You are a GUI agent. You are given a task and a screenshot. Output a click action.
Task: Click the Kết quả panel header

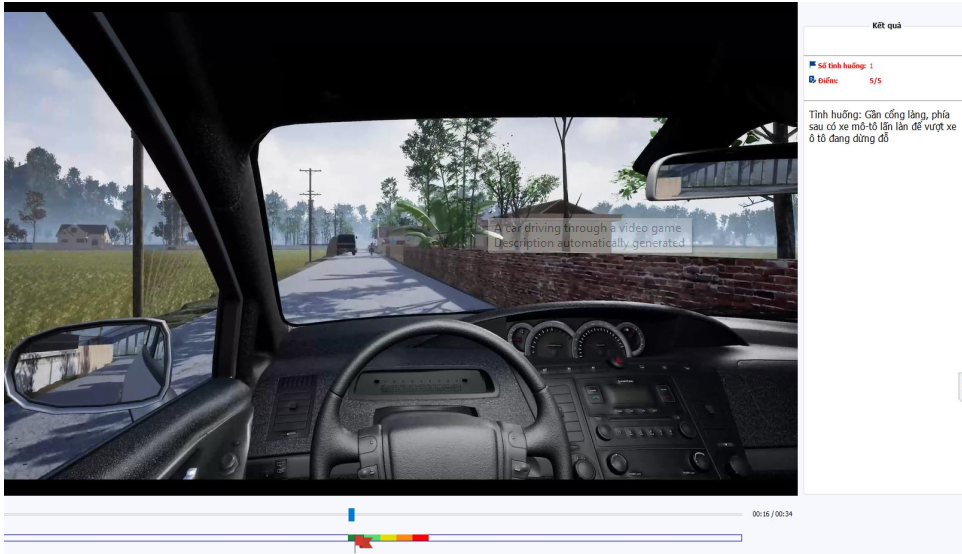pos(885,26)
